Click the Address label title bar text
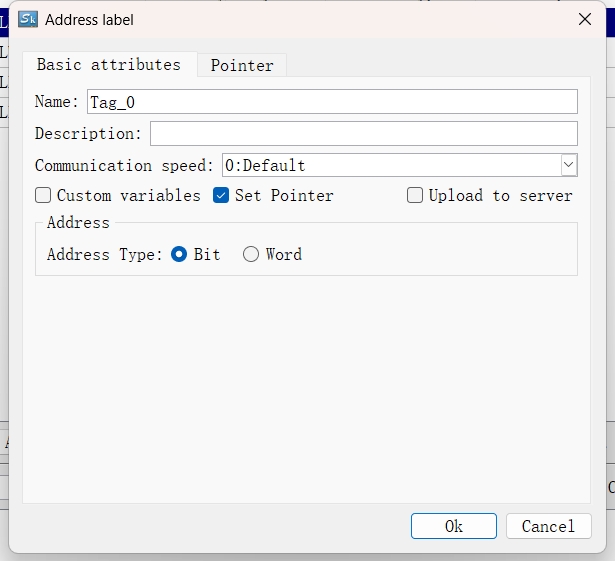Image resolution: width=615 pixels, height=561 pixels. pos(89,19)
